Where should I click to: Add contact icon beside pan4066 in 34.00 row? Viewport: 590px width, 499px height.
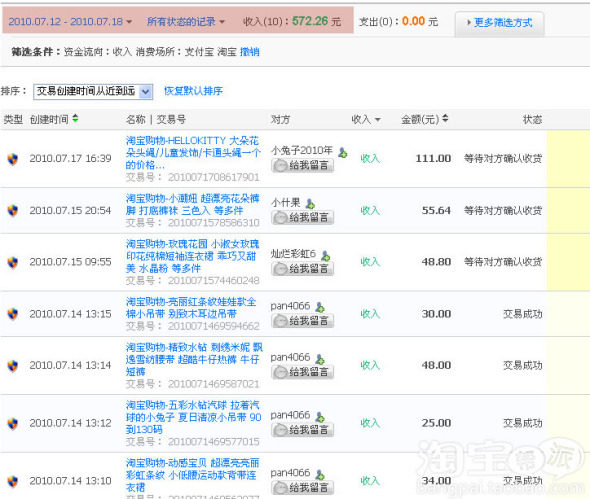(x=320, y=475)
